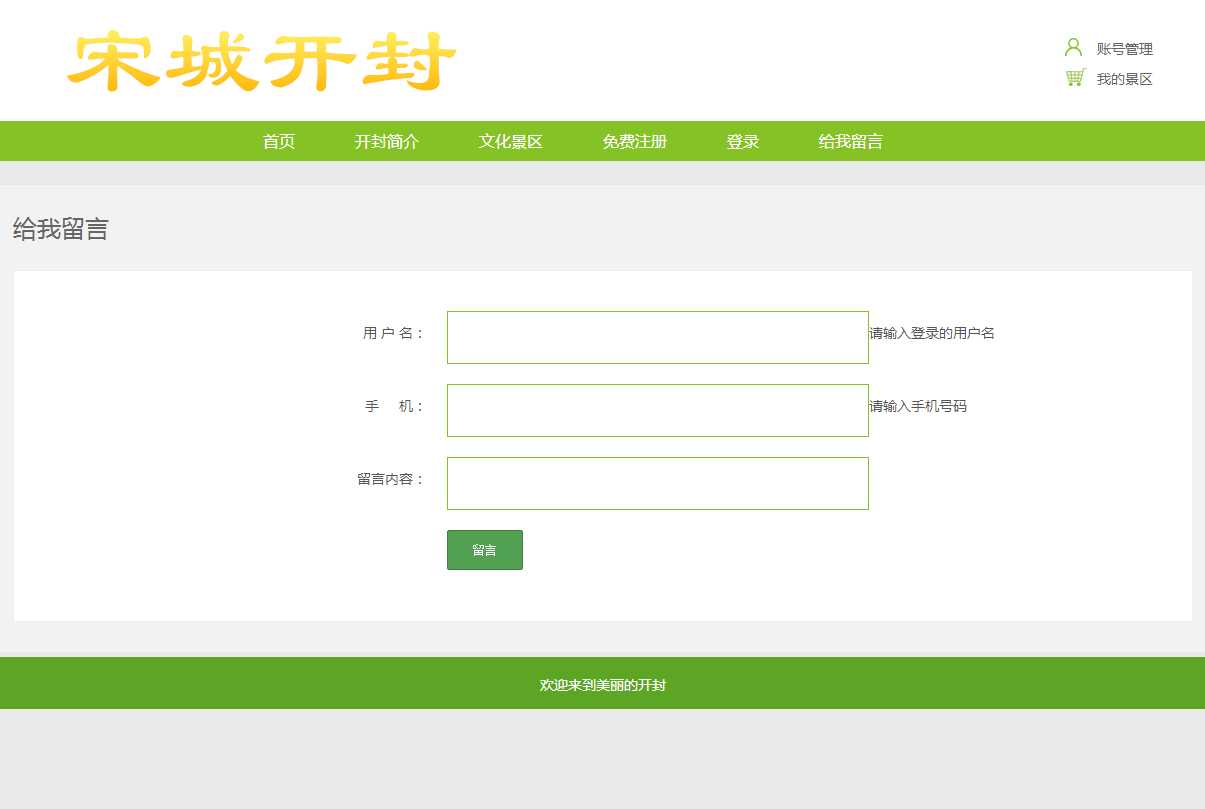This screenshot has width=1205, height=809.
Task: Click the 请输入手机号码 hint text
Action: pos(918,406)
